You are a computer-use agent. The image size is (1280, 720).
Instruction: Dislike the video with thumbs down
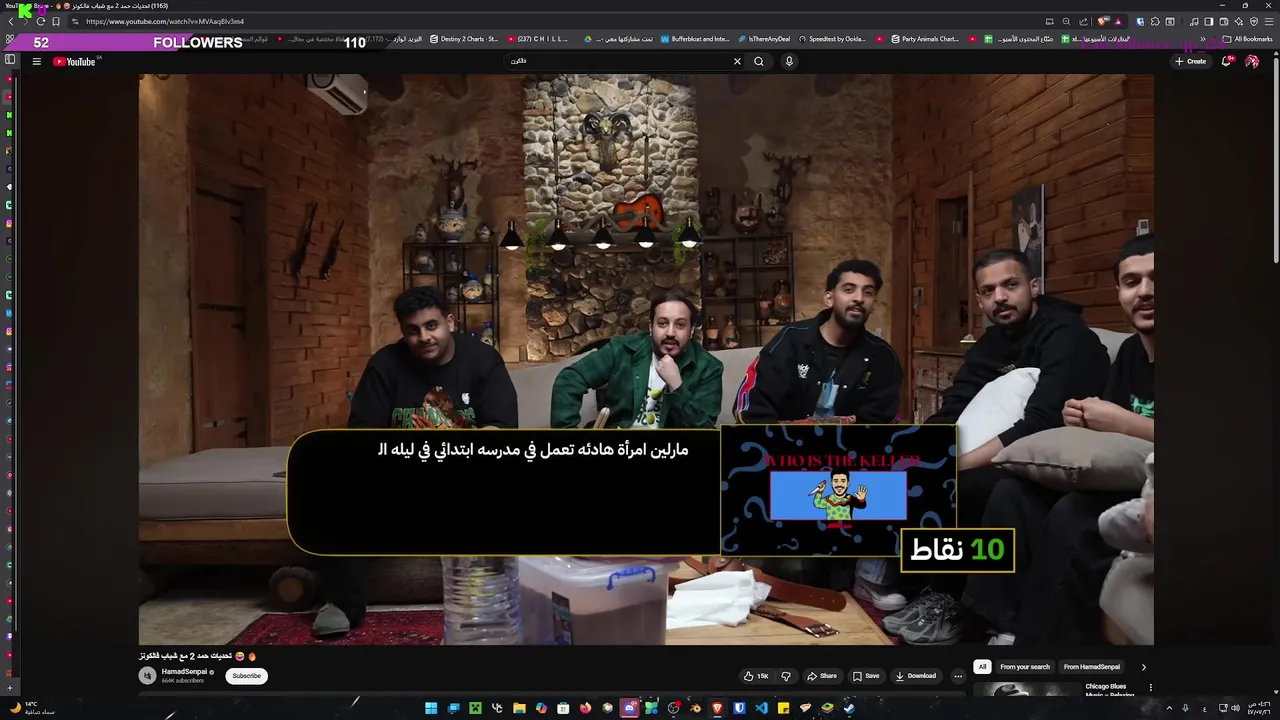coord(786,676)
